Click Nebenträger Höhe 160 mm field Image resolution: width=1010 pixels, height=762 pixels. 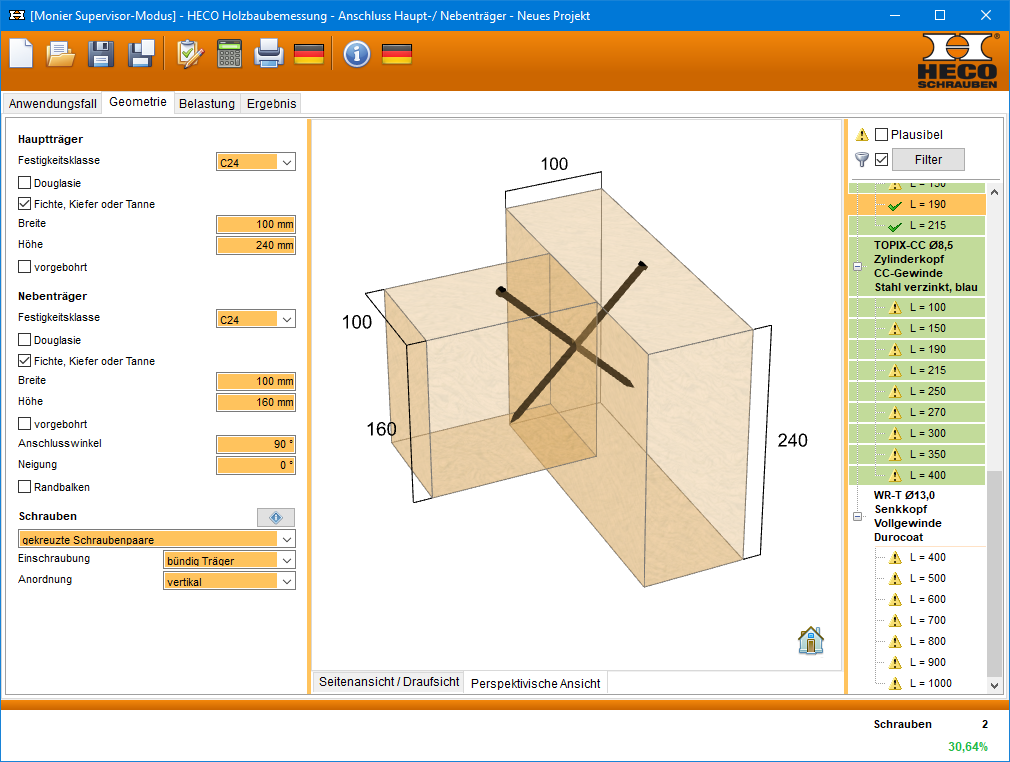256,403
